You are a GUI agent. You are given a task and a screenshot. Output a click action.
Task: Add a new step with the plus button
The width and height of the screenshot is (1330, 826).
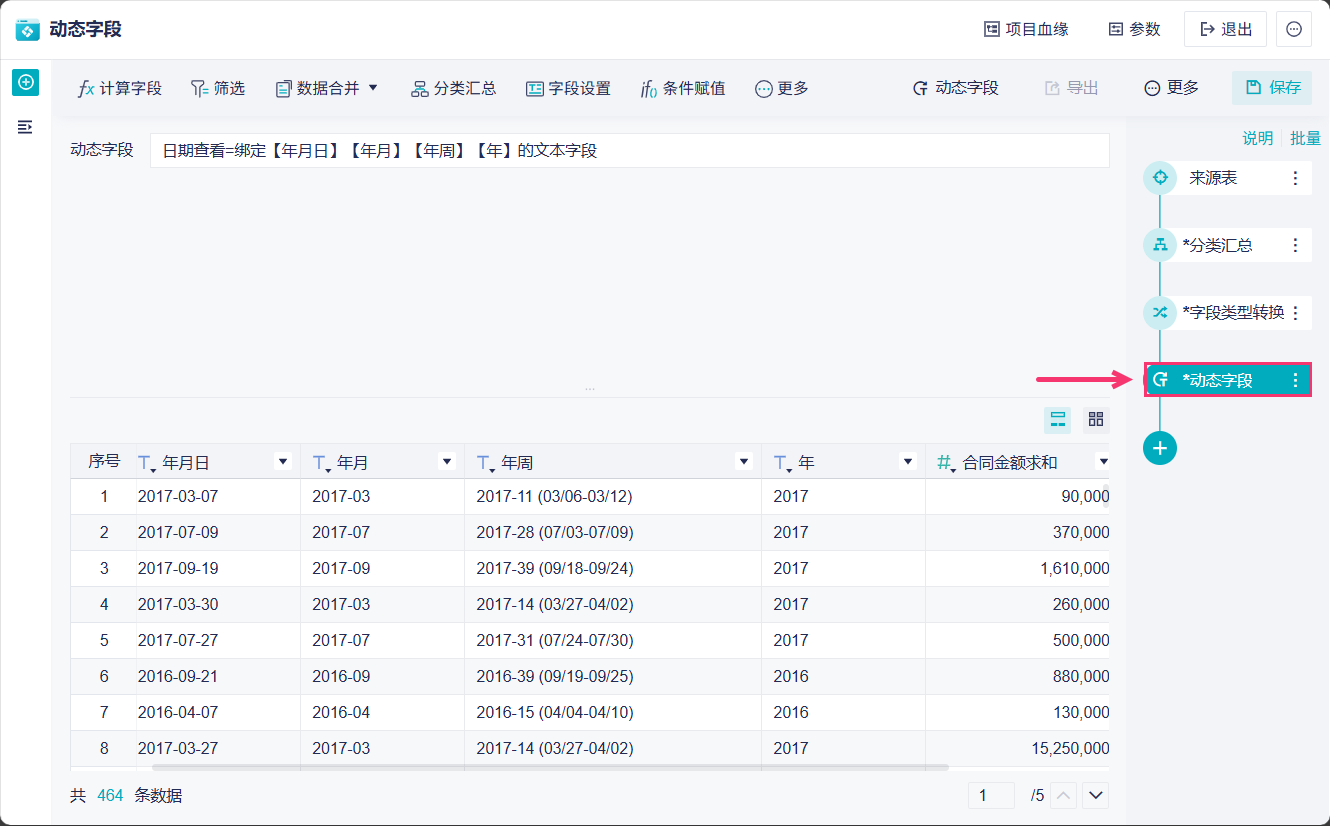click(x=1160, y=448)
